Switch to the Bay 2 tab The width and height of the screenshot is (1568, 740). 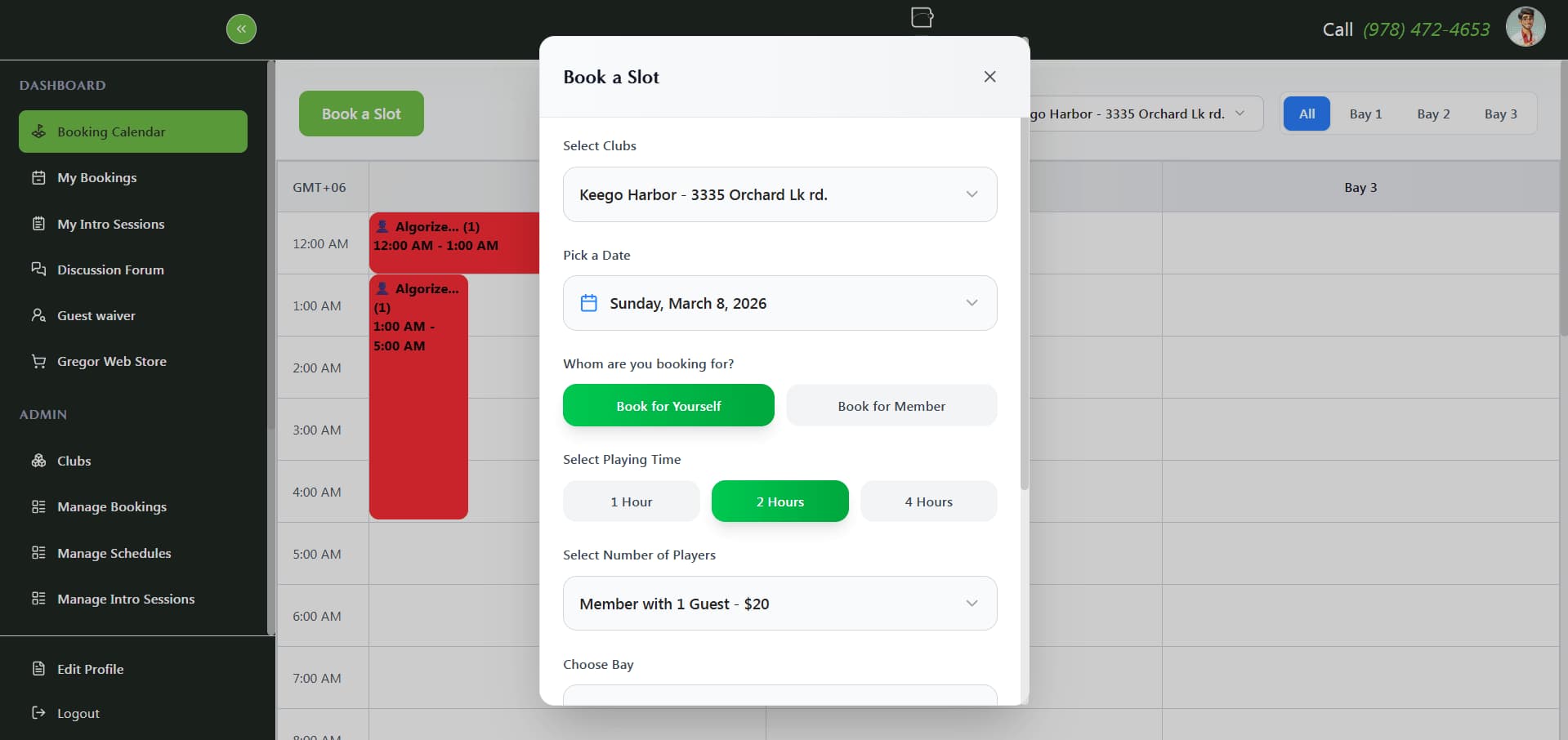pyautogui.click(x=1433, y=114)
